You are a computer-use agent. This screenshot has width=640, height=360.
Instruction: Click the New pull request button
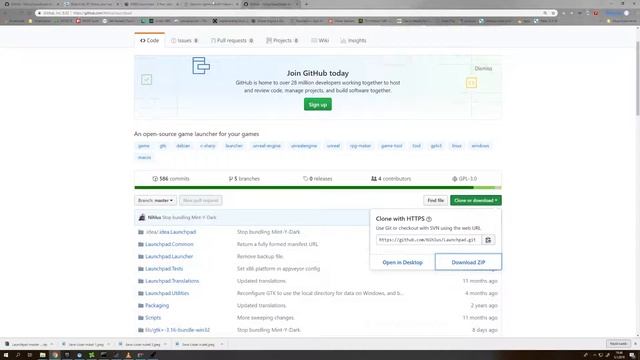point(200,200)
